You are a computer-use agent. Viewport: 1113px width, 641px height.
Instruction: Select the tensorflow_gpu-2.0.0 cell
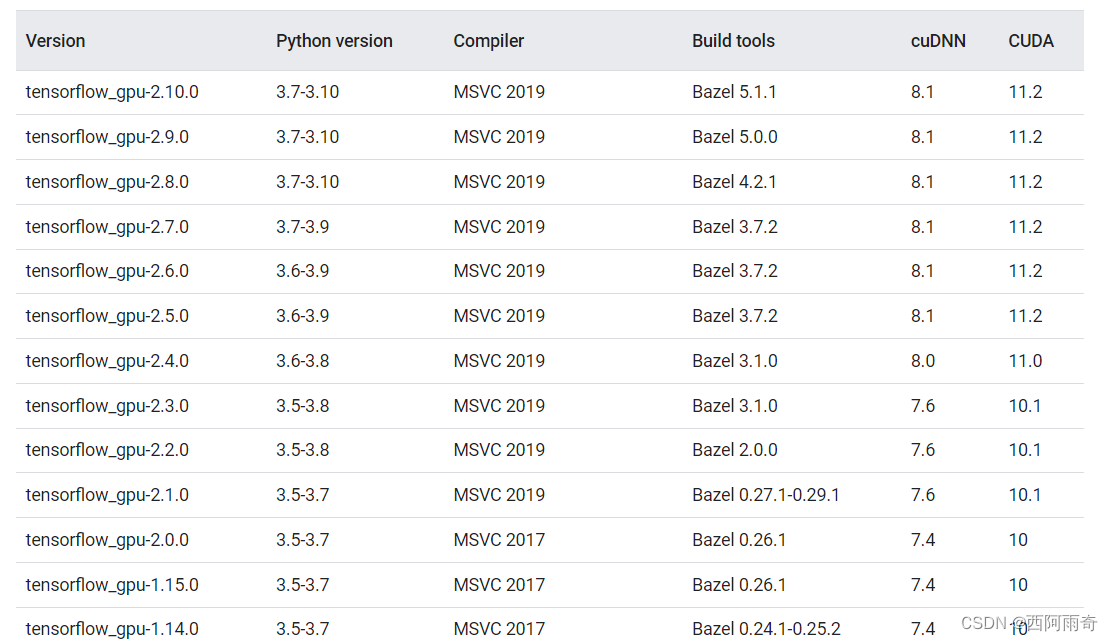pyautogui.click(x=107, y=540)
